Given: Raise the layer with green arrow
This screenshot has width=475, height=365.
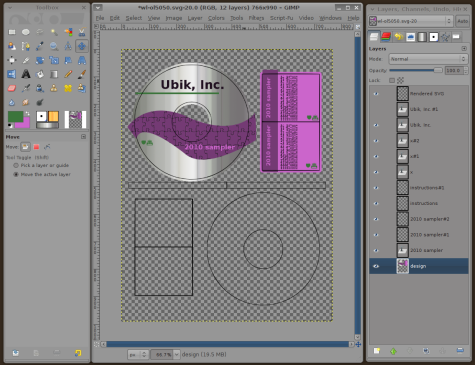Looking at the screenshot, I should [393, 351].
